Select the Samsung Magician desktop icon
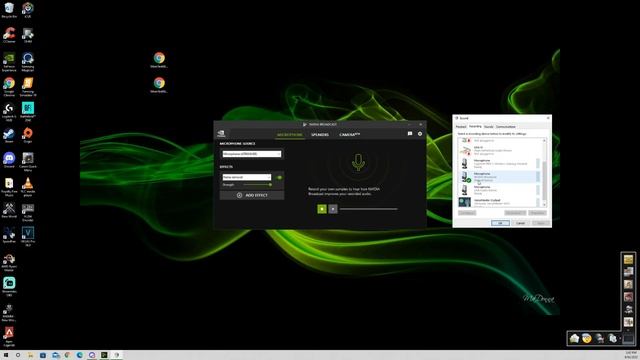 tap(28, 61)
